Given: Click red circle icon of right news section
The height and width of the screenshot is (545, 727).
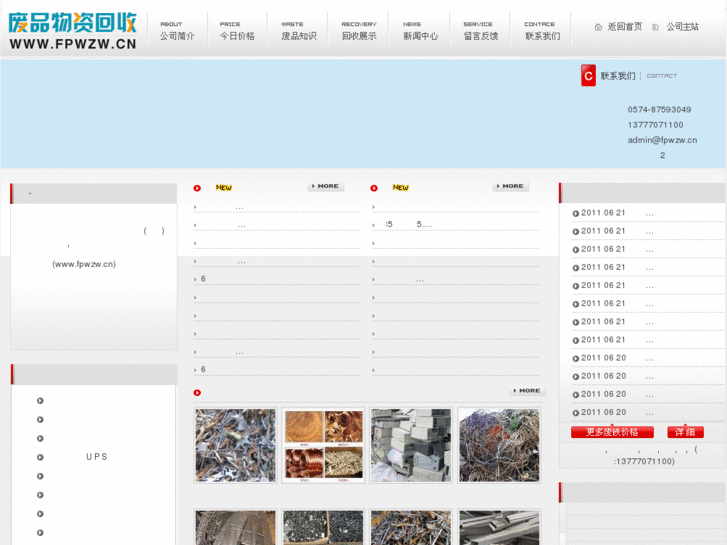Looking at the screenshot, I should (x=374, y=188).
